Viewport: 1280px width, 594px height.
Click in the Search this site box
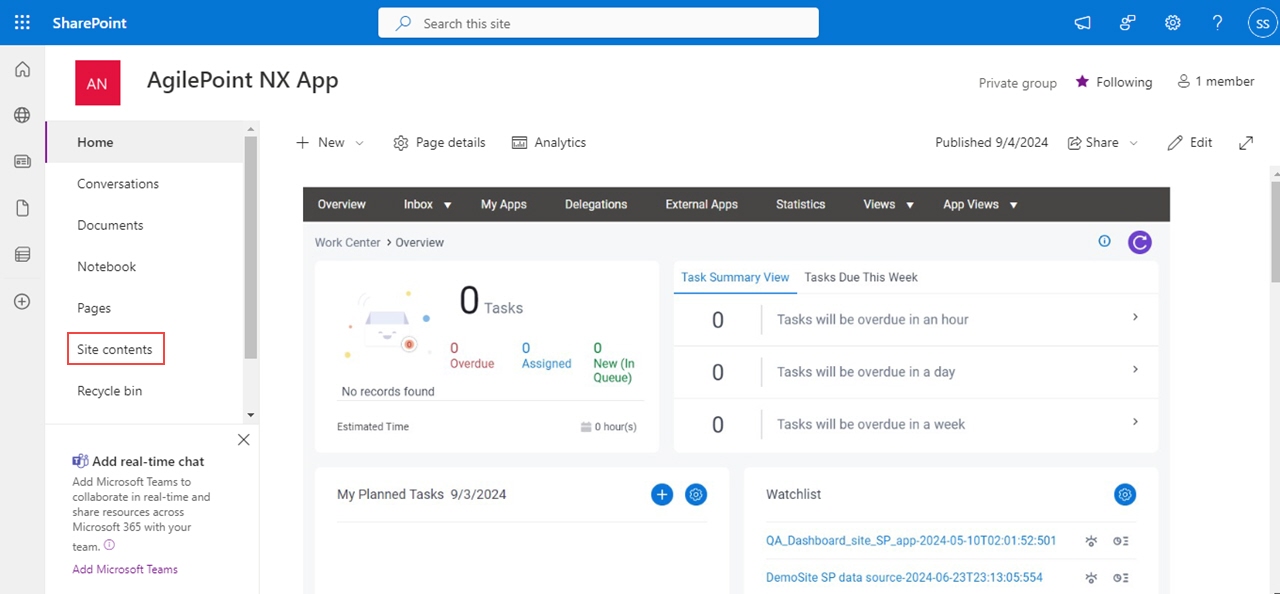click(x=598, y=23)
